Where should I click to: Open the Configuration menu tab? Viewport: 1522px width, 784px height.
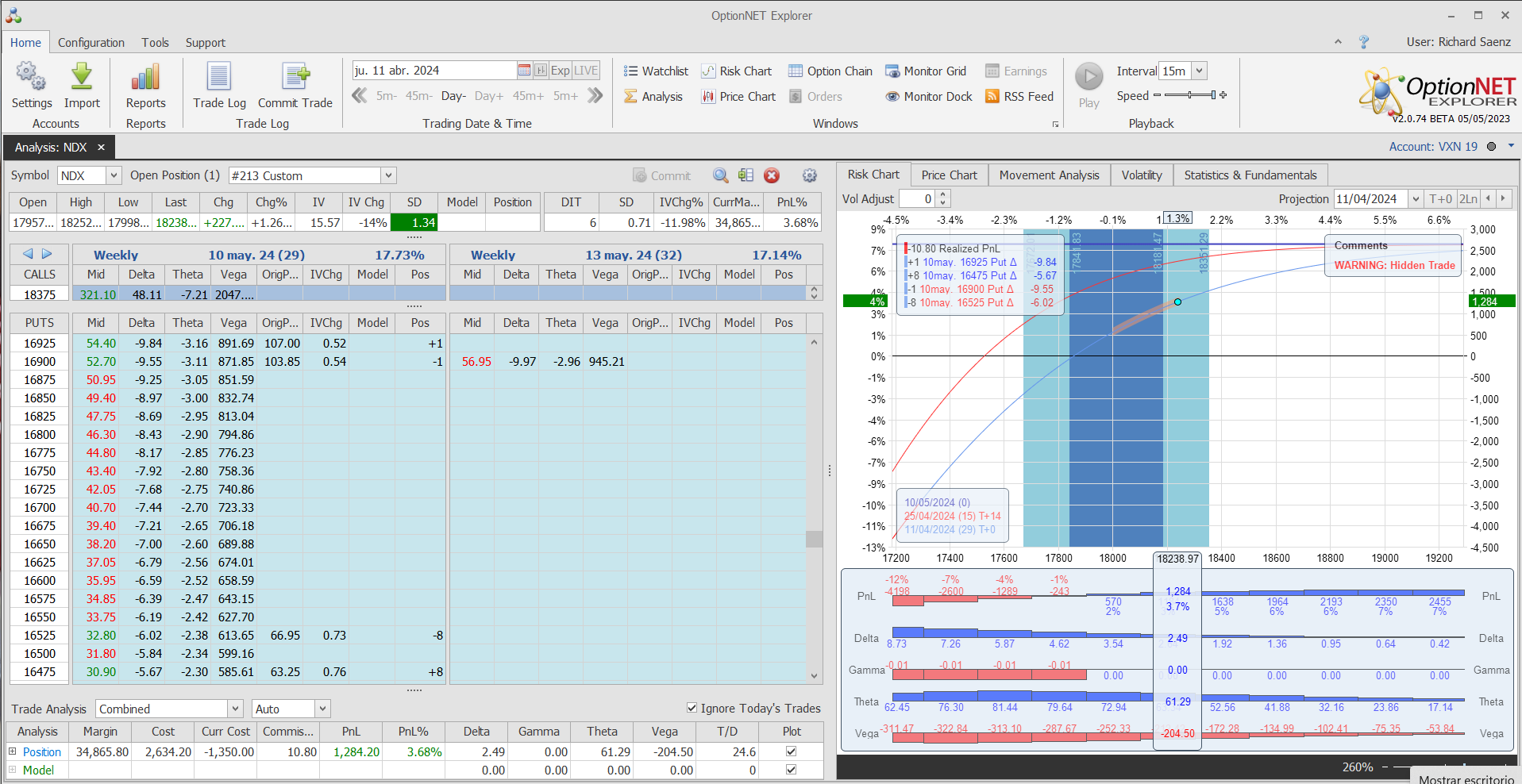click(91, 43)
